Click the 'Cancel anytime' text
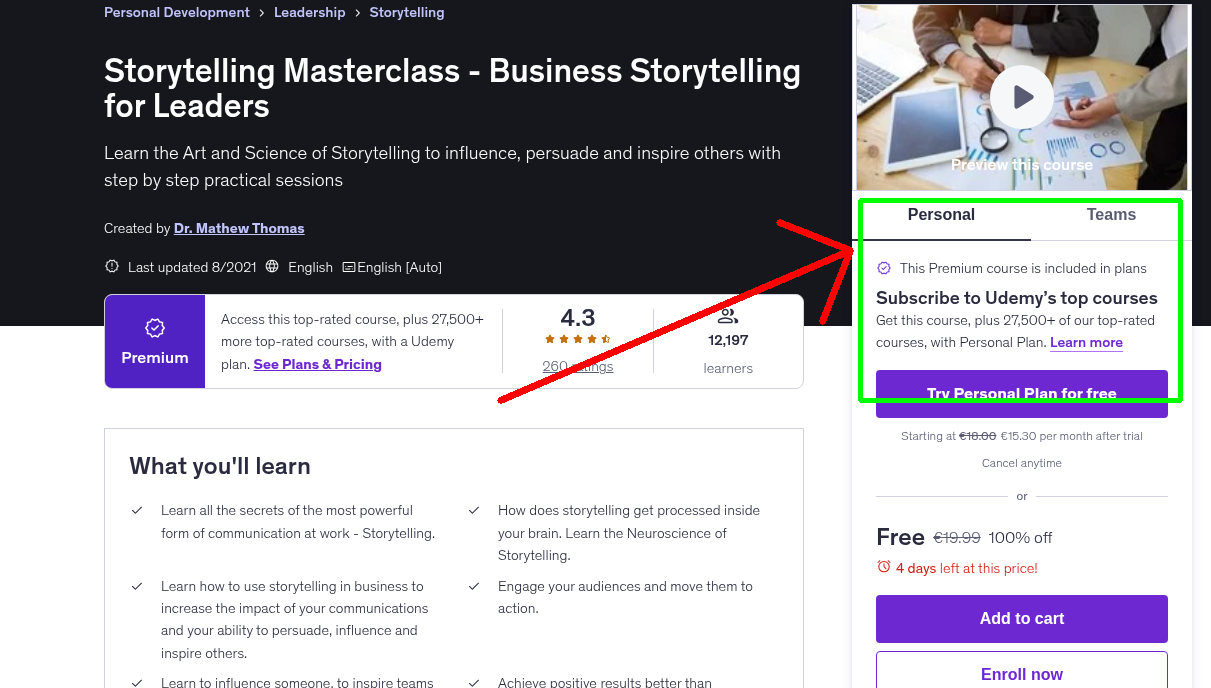1211x688 pixels. tap(1022, 463)
